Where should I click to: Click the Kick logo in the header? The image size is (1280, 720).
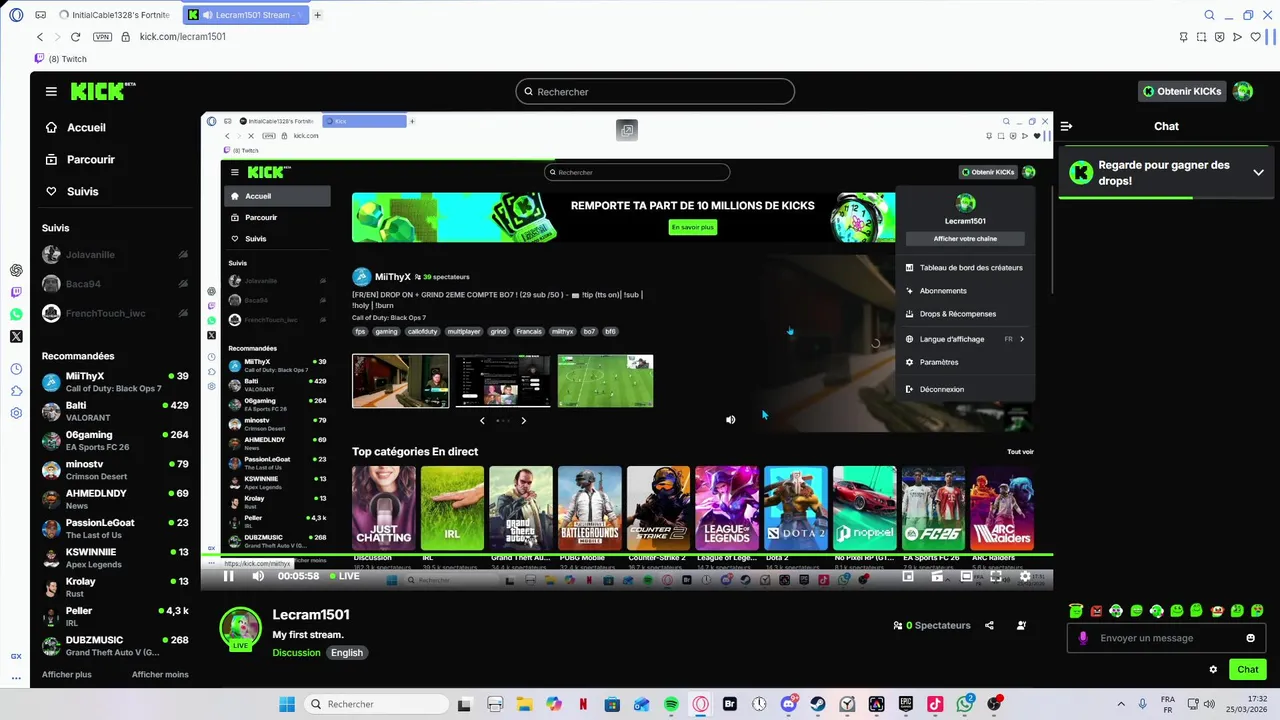tap(103, 91)
